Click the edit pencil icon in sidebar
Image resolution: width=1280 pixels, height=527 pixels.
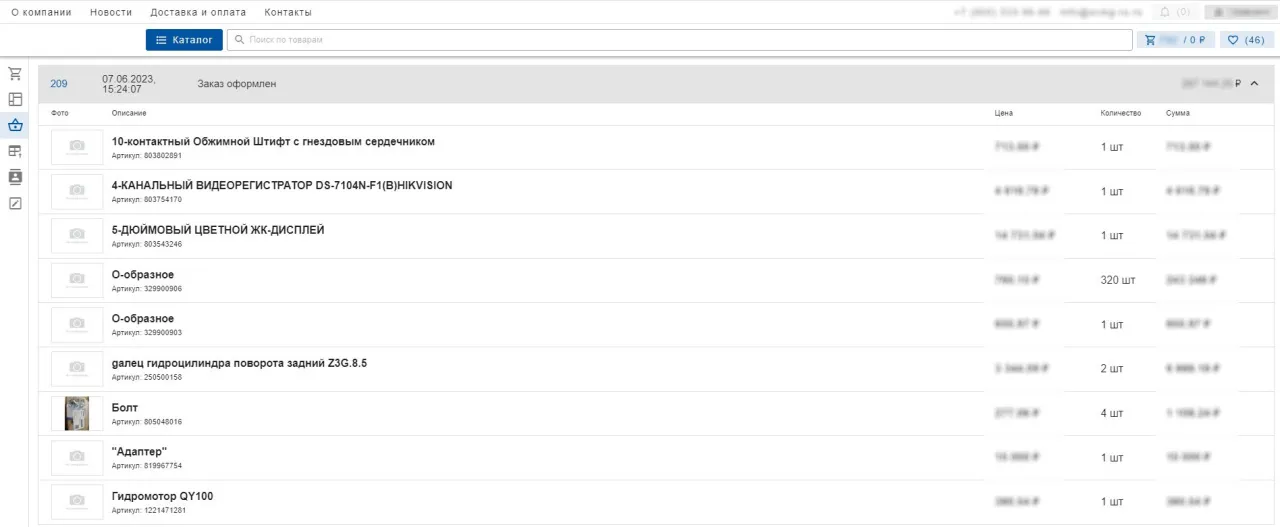point(15,204)
